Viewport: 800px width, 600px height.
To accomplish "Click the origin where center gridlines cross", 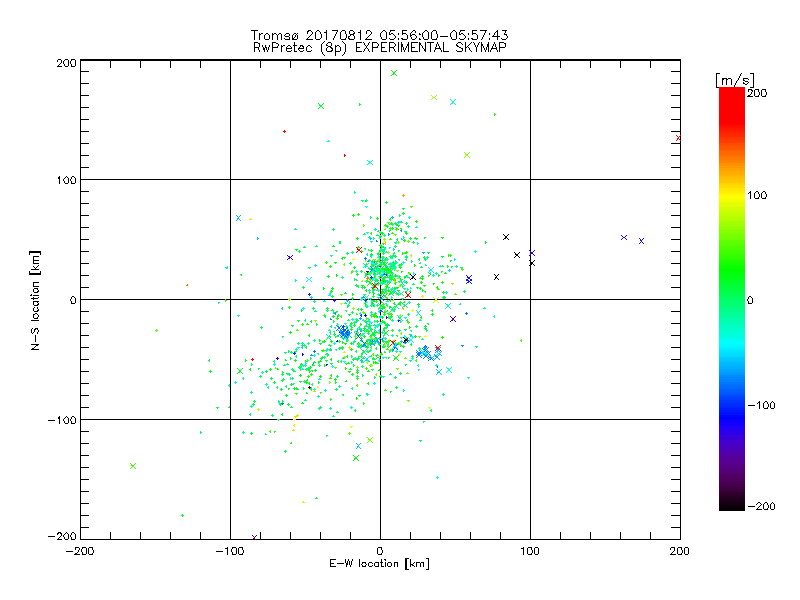I will click(x=380, y=299).
